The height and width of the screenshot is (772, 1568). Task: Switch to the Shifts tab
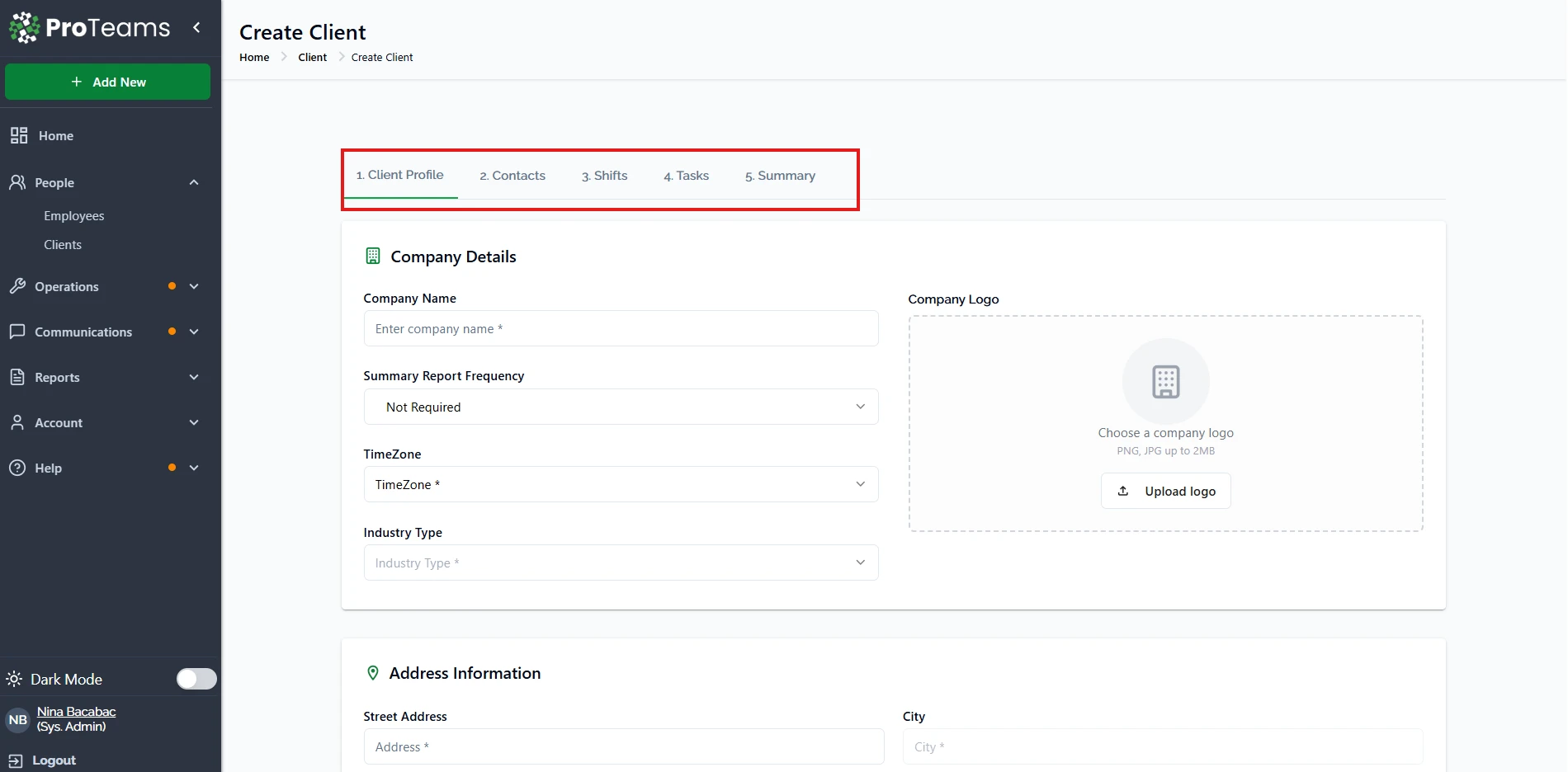(x=604, y=176)
